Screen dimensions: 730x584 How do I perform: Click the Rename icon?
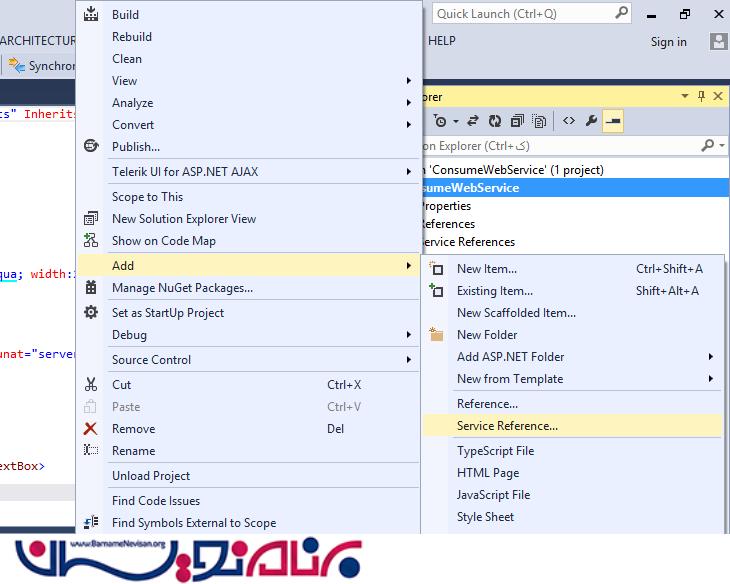91,450
